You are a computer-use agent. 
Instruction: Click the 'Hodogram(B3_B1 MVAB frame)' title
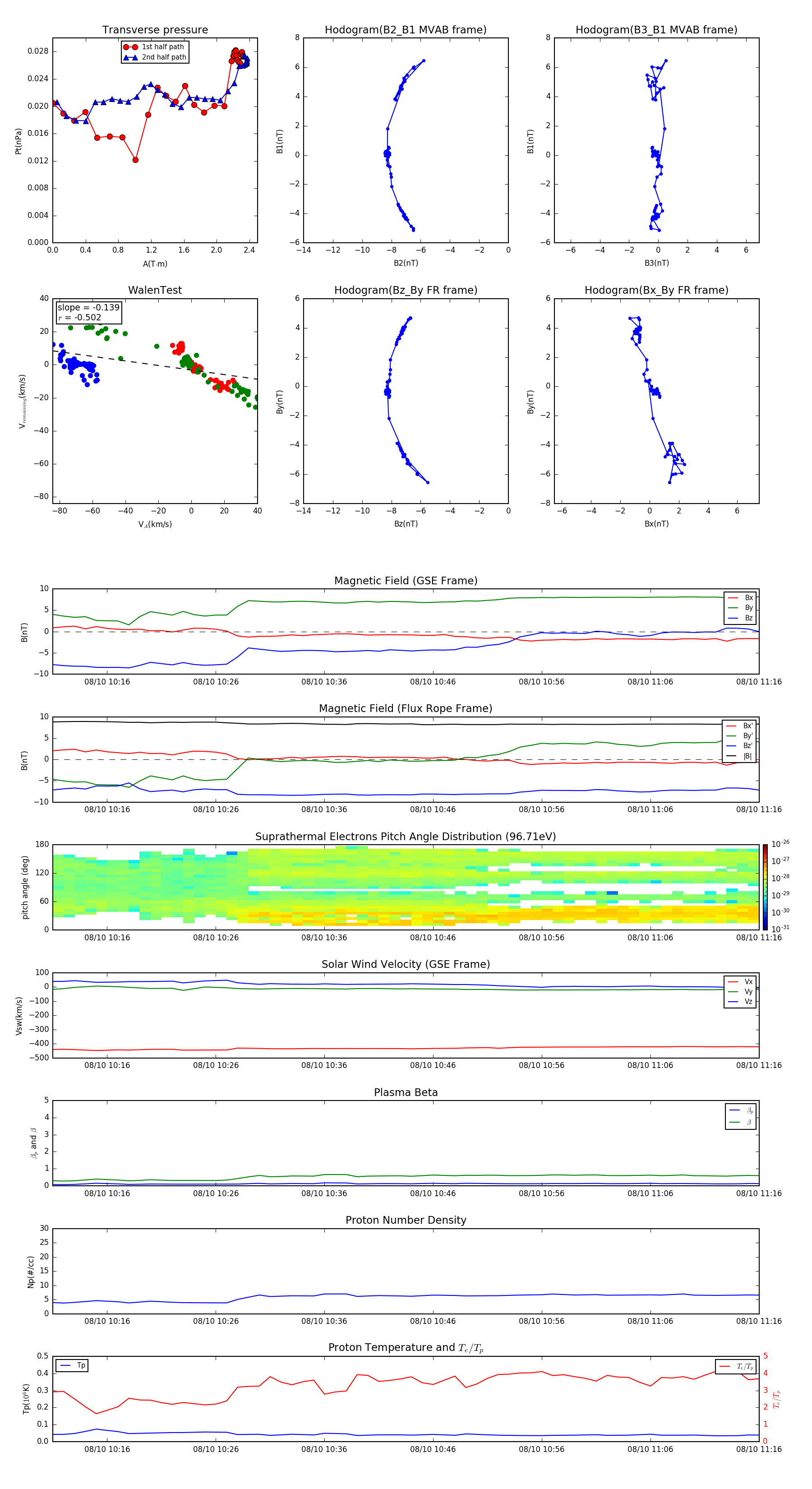[656, 30]
